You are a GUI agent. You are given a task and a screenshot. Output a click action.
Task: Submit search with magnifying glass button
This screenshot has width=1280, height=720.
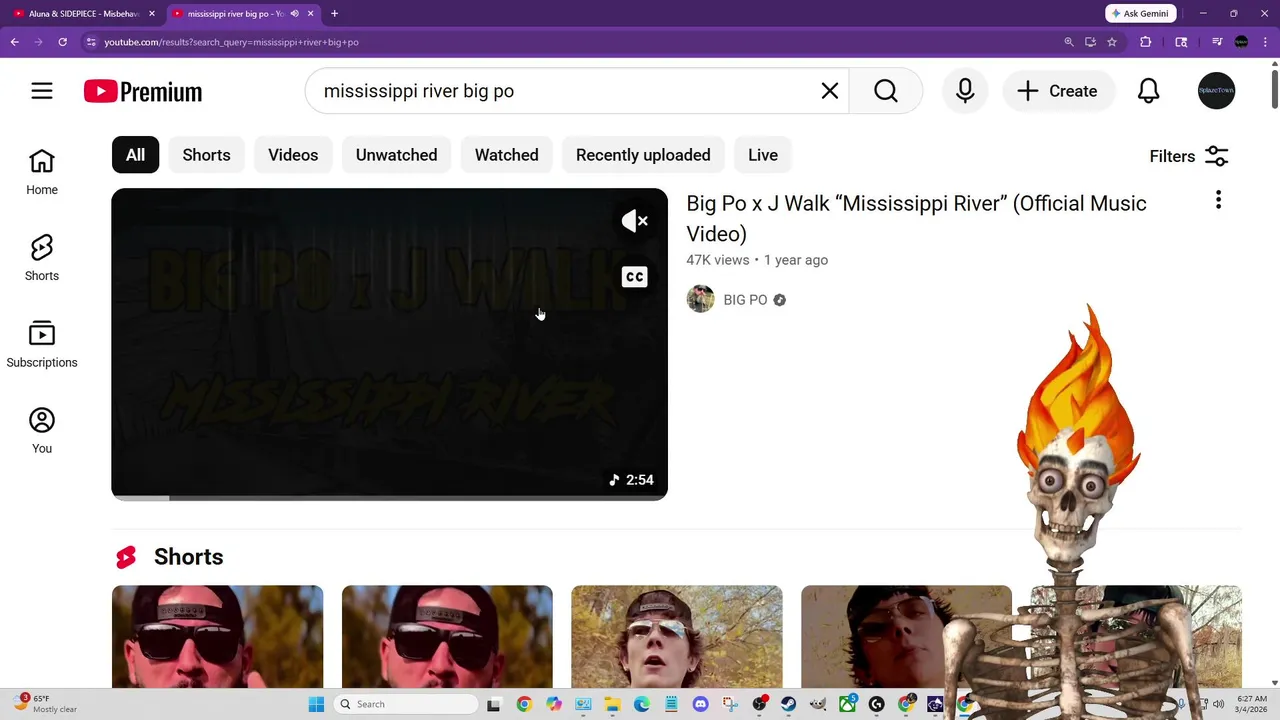click(x=886, y=91)
